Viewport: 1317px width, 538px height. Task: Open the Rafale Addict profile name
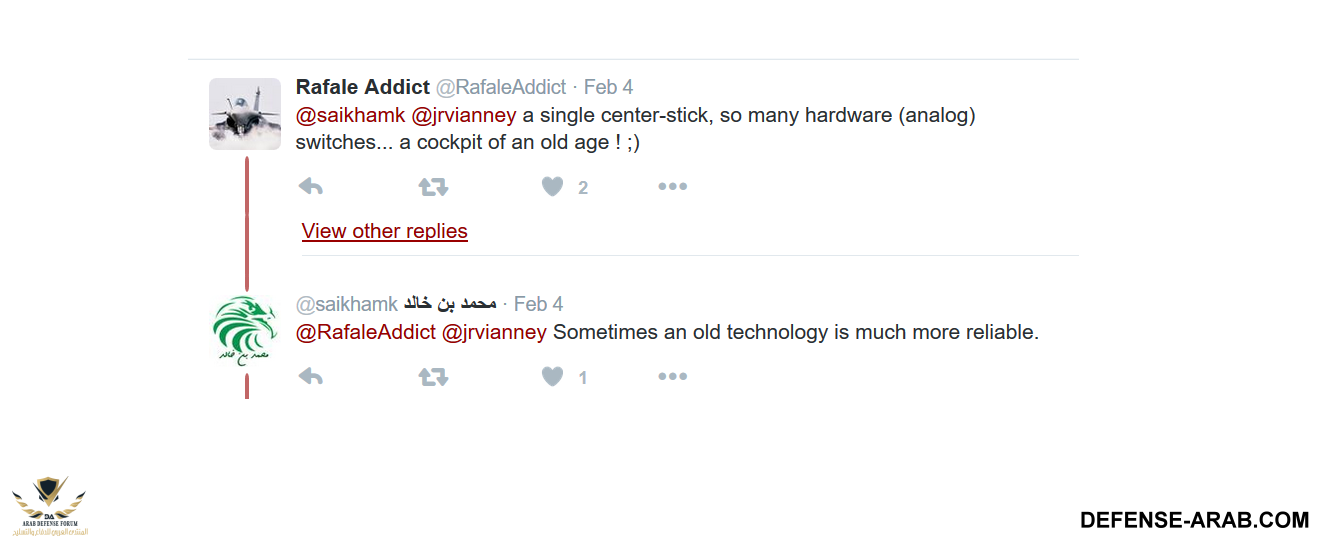point(362,87)
